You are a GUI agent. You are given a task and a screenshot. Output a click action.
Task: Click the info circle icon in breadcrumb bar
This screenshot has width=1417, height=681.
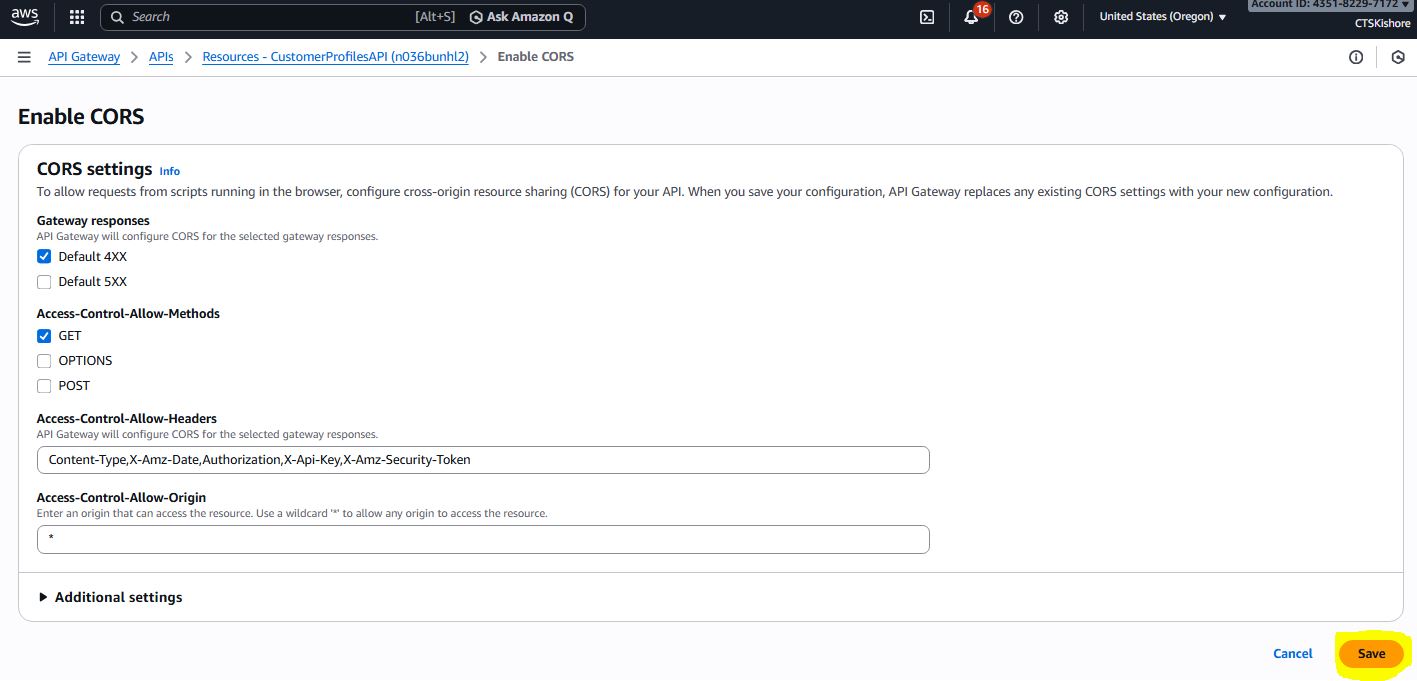(1356, 57)
